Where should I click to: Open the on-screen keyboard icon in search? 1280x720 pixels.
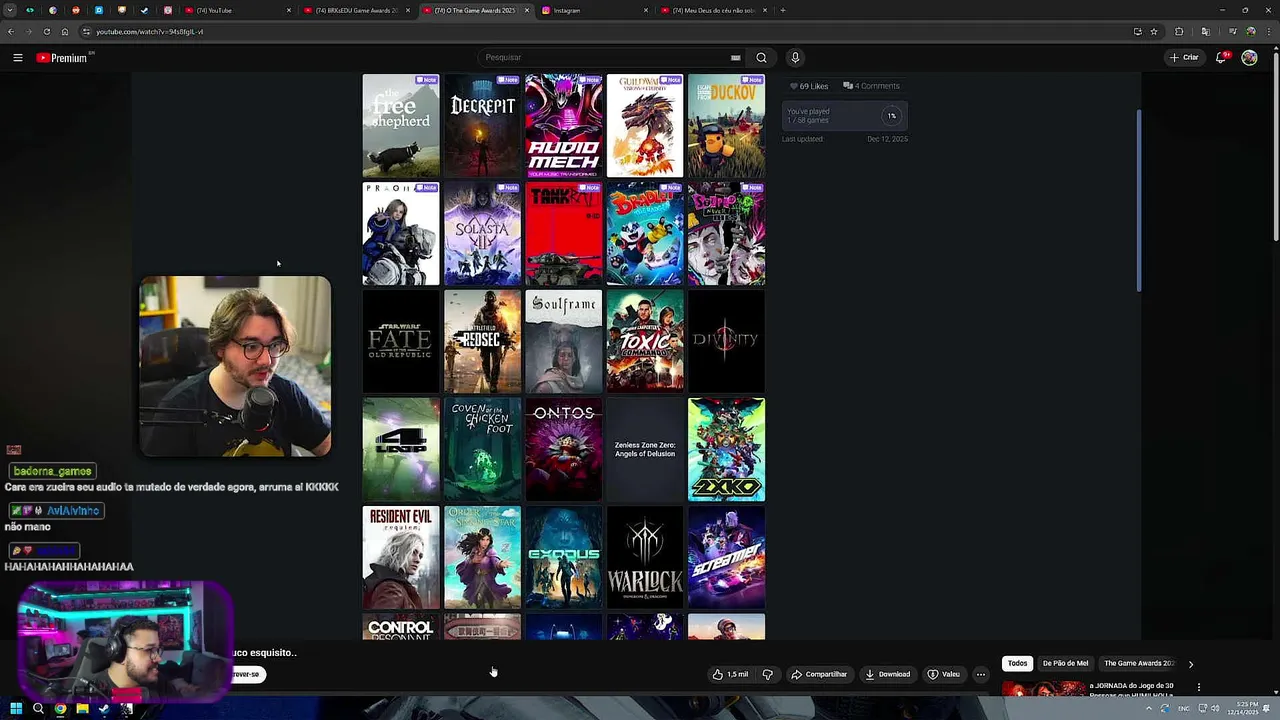click(735, 58)
